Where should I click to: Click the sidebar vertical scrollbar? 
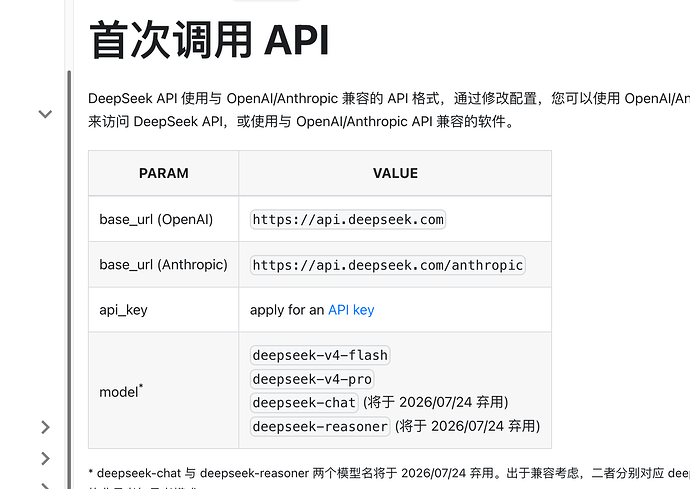[x=69, y=279]
